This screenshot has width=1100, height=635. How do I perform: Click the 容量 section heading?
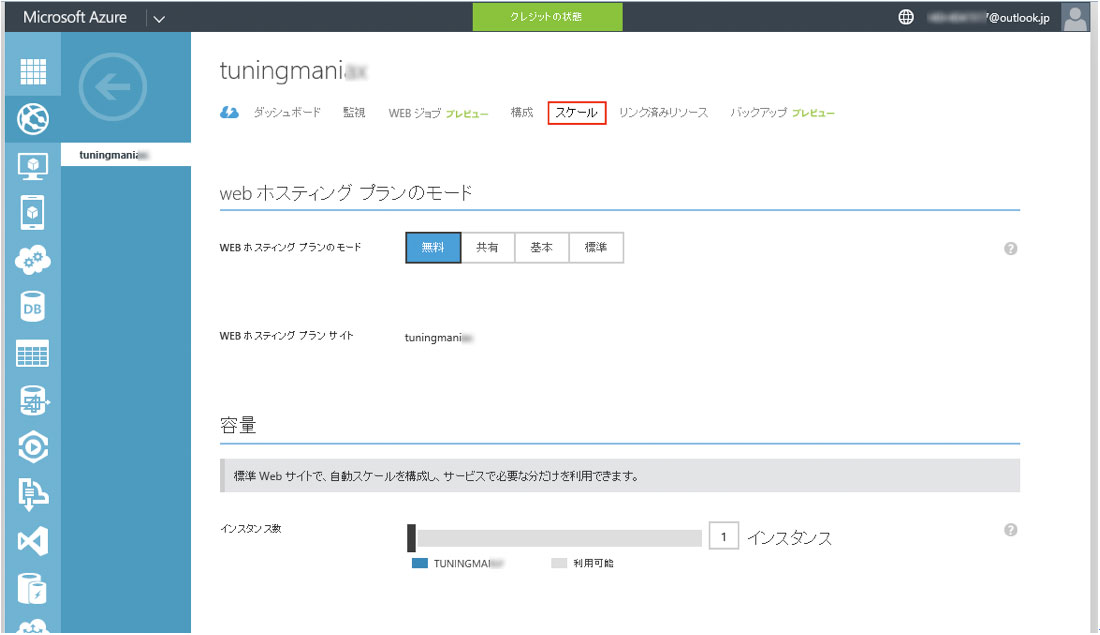pyautogui.click(x=238, y=425)
